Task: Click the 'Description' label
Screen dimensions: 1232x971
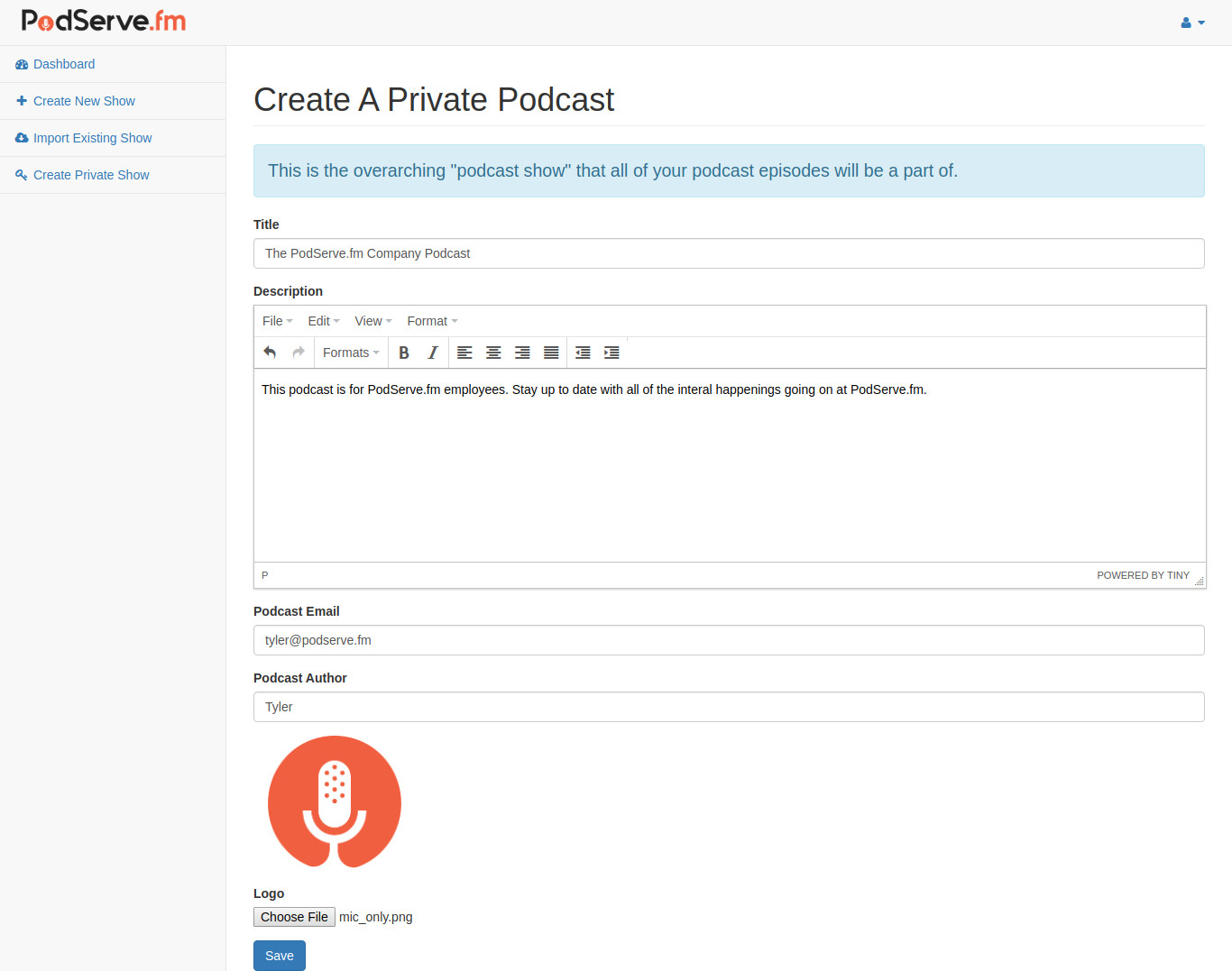Action: (x=288, y=291)
